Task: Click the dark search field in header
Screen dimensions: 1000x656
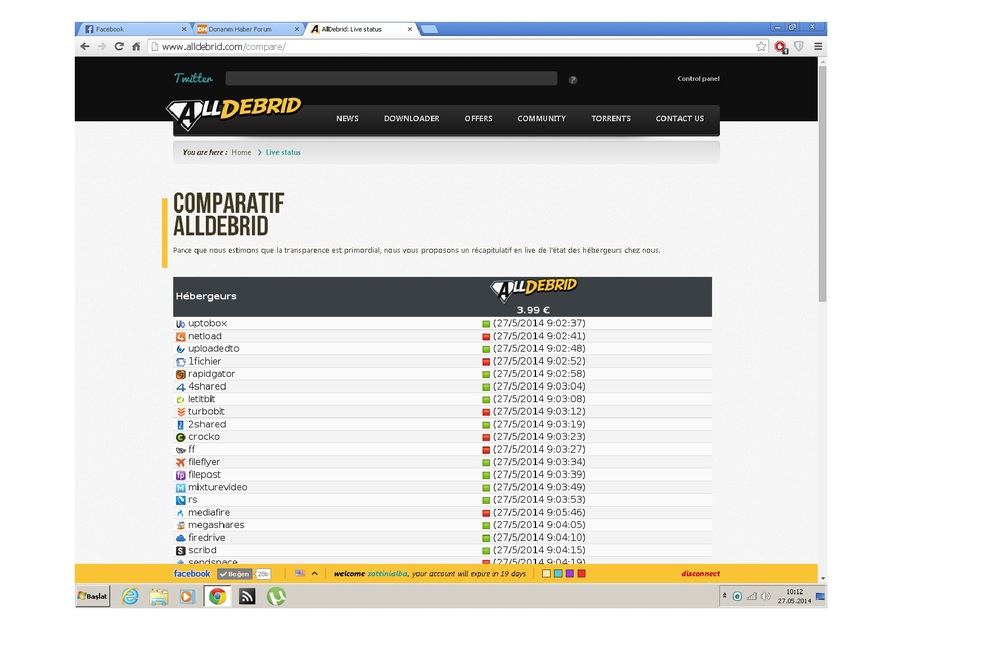Action: pos(391,78)
